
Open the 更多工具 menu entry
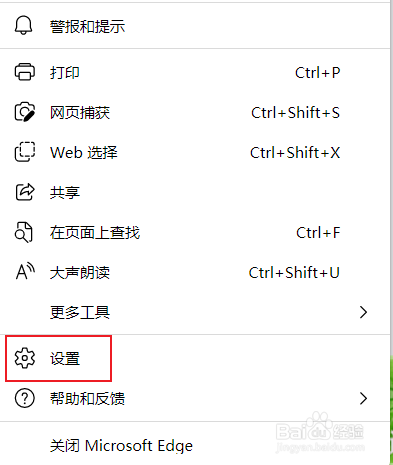(x=195, y=312)
